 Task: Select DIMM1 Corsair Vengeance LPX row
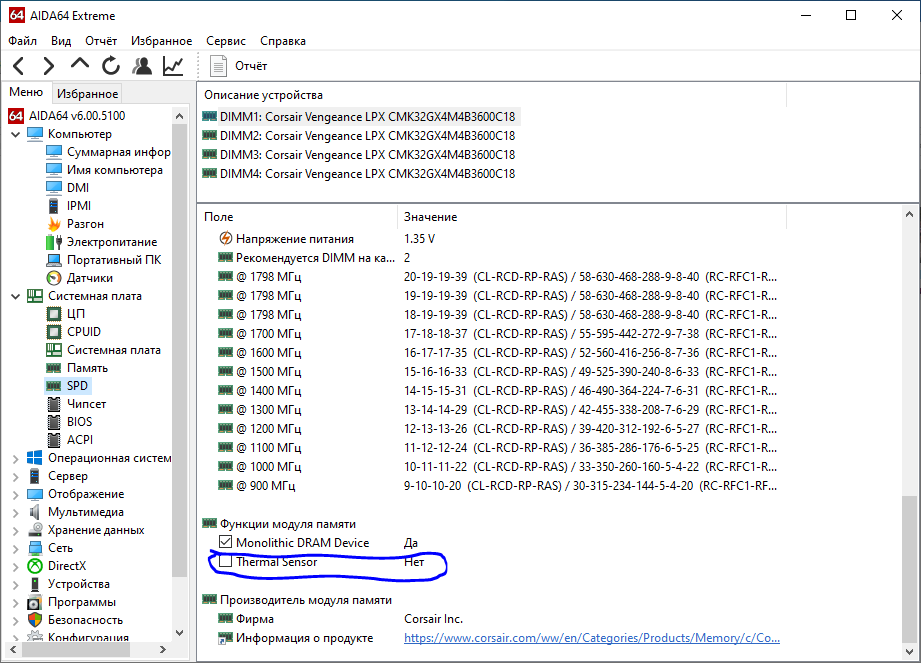coord(359,116)
